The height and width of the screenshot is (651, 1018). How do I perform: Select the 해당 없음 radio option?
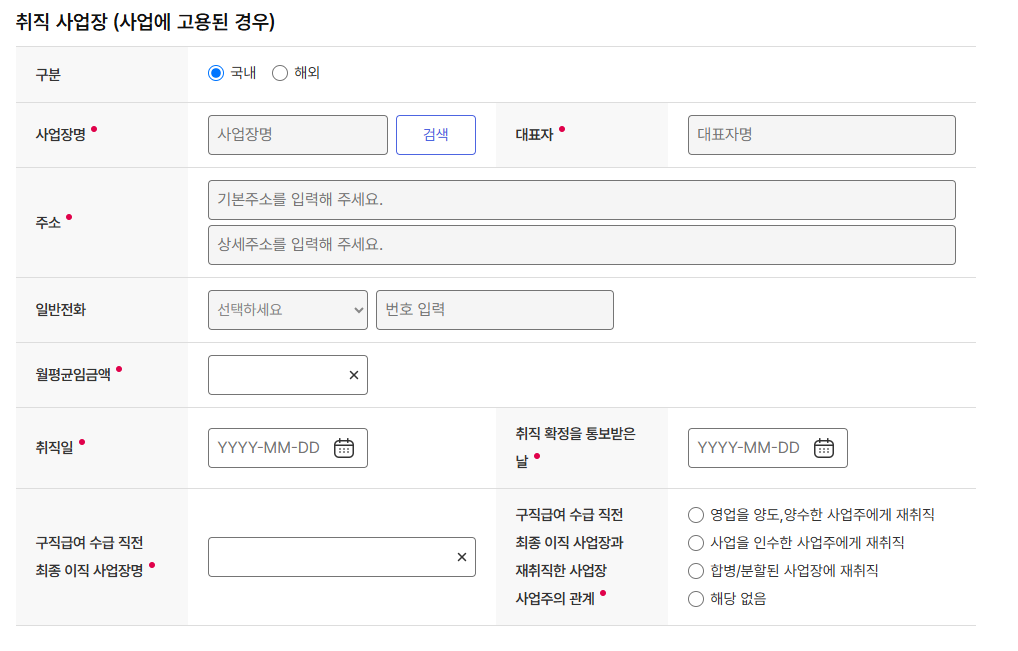(x=696, y=599)
